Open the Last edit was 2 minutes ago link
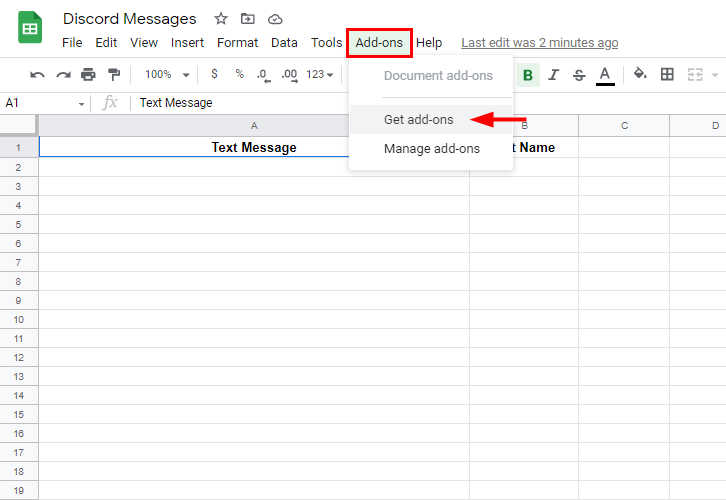726x500 pixels. [x=539, y=43]
